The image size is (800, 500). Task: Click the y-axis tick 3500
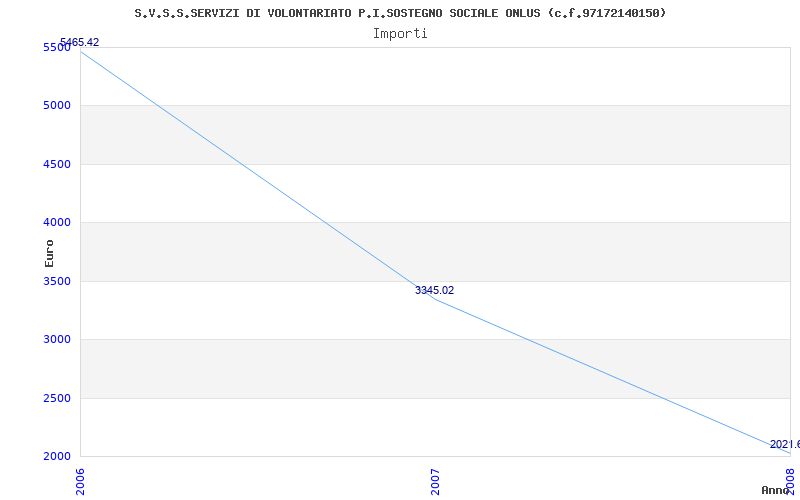click(x=56, y=281)
